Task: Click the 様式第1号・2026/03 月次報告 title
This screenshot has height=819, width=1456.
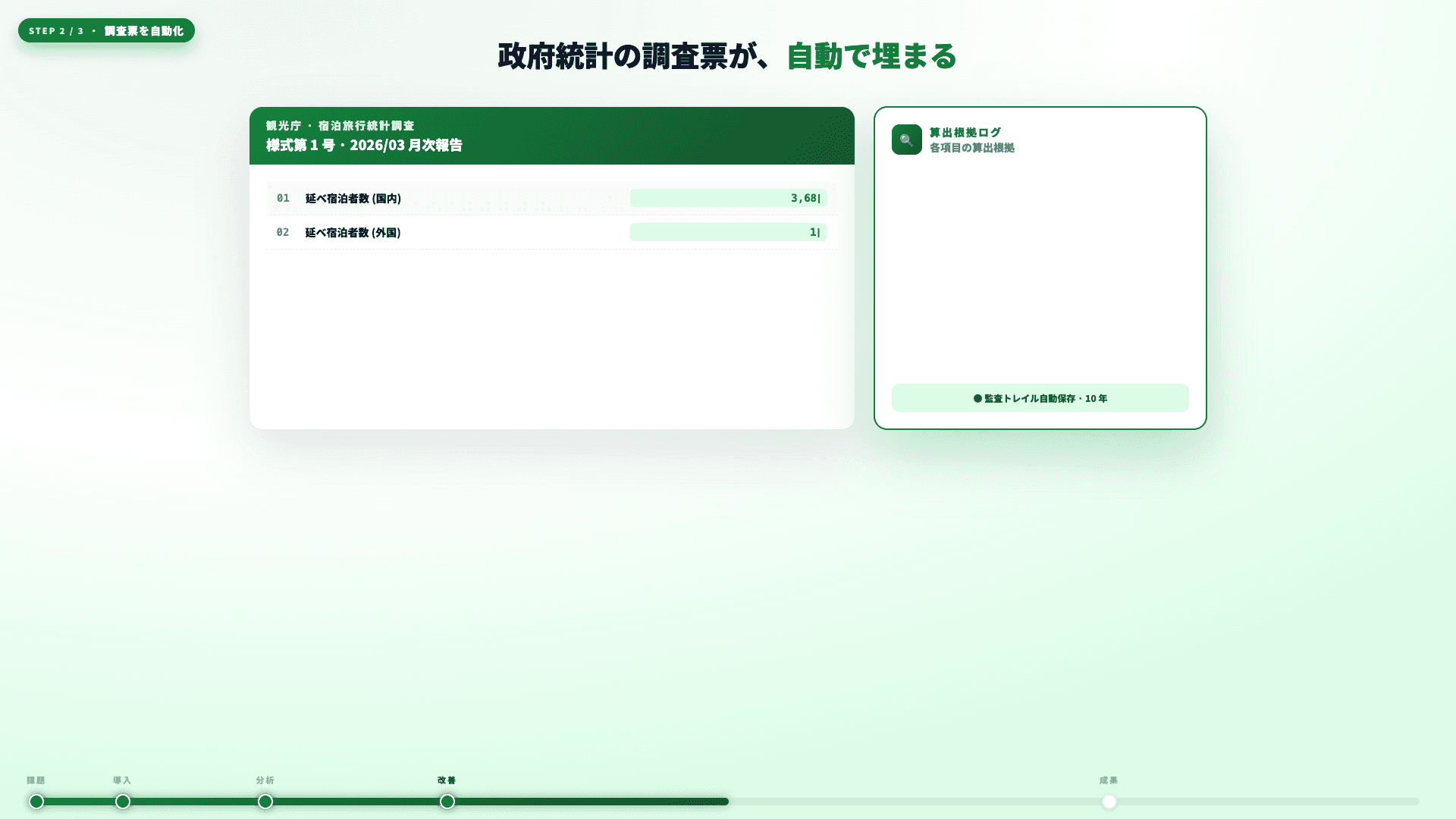Action: [364, 145]
